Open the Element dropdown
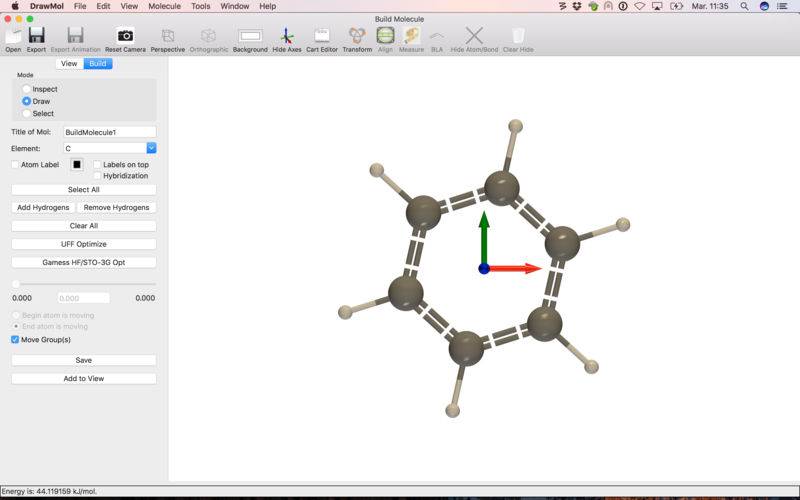The image size is (800, 500). [x=151, y=148]
